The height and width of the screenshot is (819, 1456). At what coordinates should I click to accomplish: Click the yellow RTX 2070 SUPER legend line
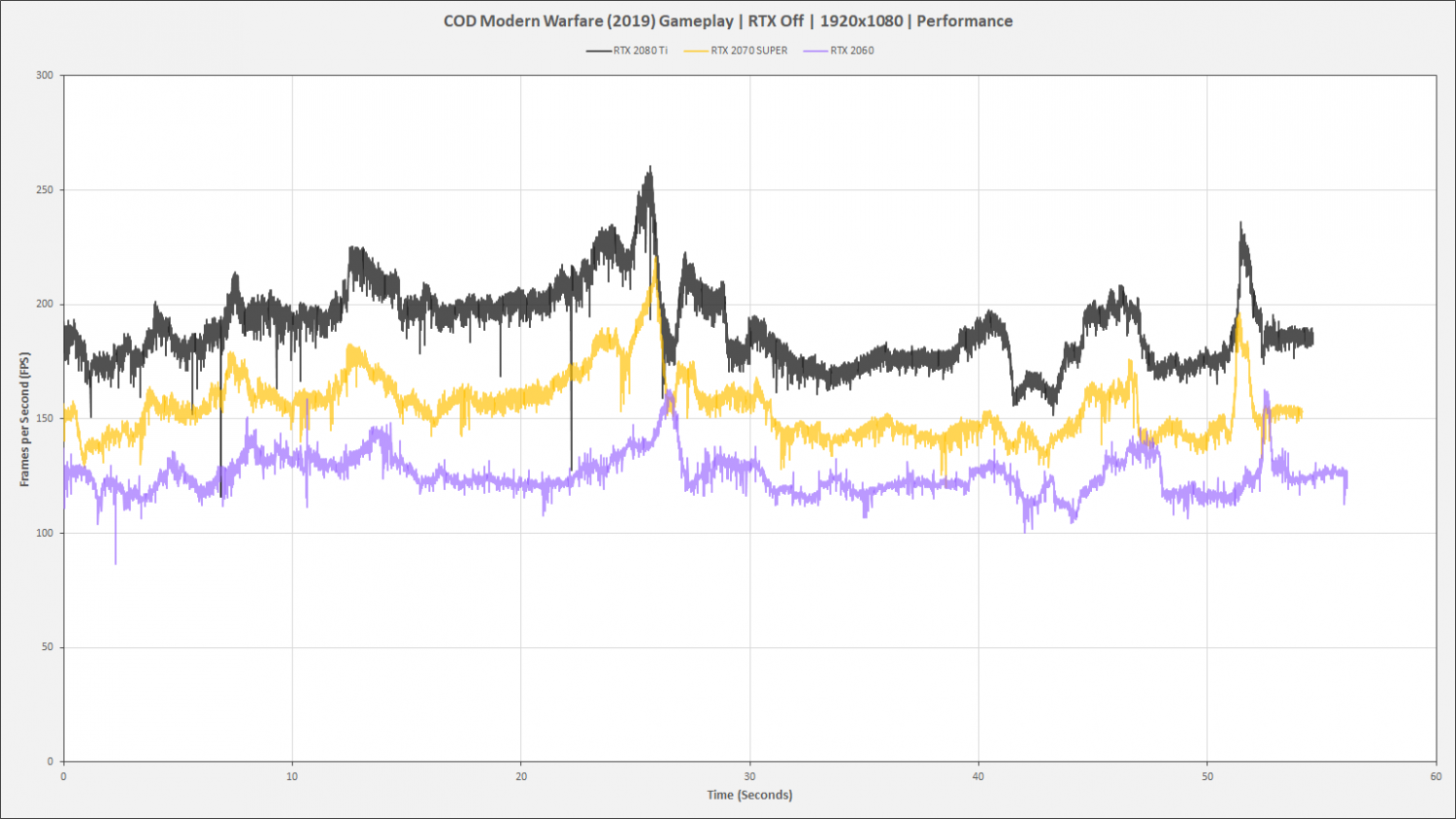696,50
